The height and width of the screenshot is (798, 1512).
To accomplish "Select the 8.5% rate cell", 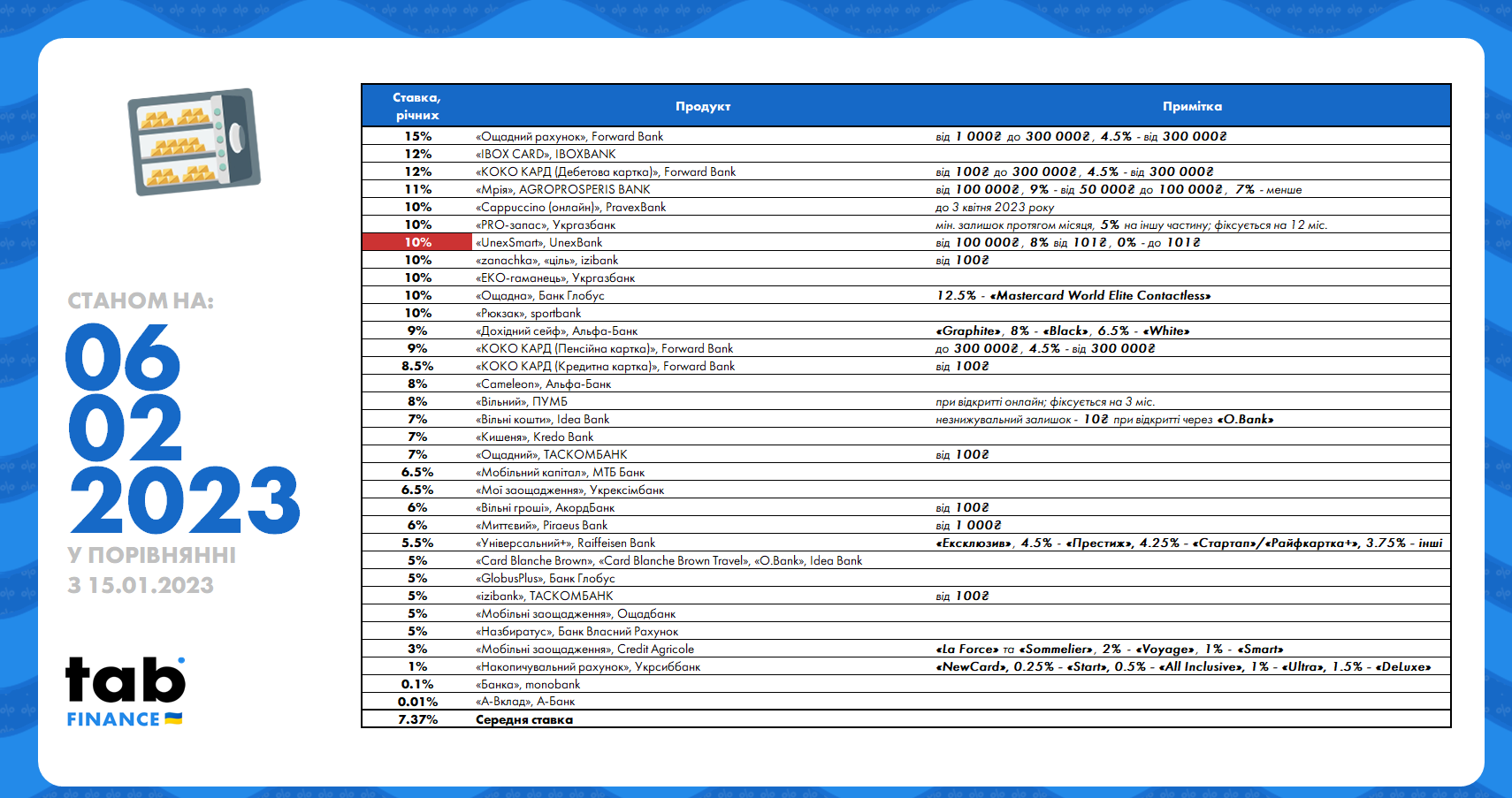I will point(417,366).
